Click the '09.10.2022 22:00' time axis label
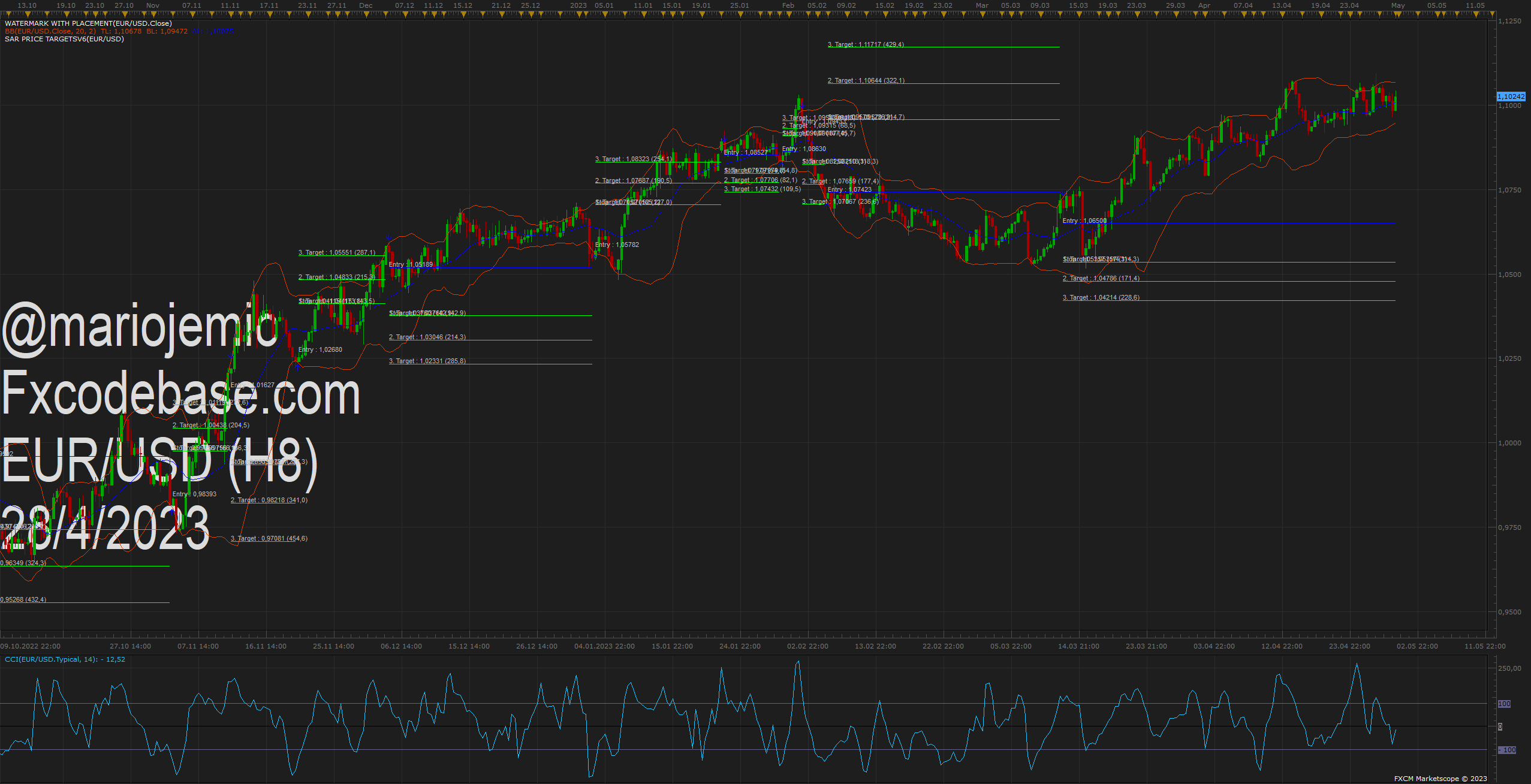 (x=30, y=646)
